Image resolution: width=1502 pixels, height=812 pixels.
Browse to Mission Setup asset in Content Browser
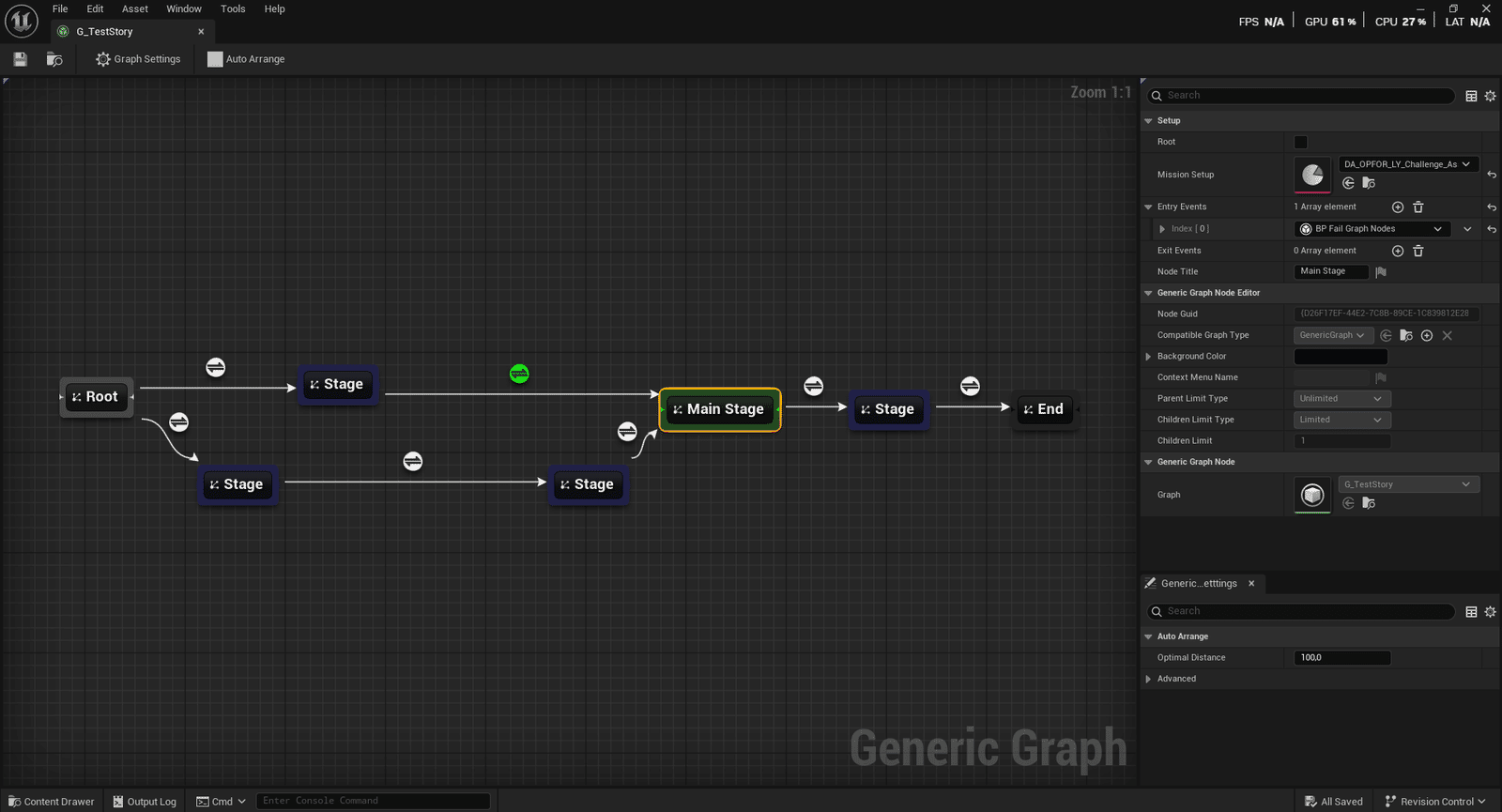[x=1369, y=183]
